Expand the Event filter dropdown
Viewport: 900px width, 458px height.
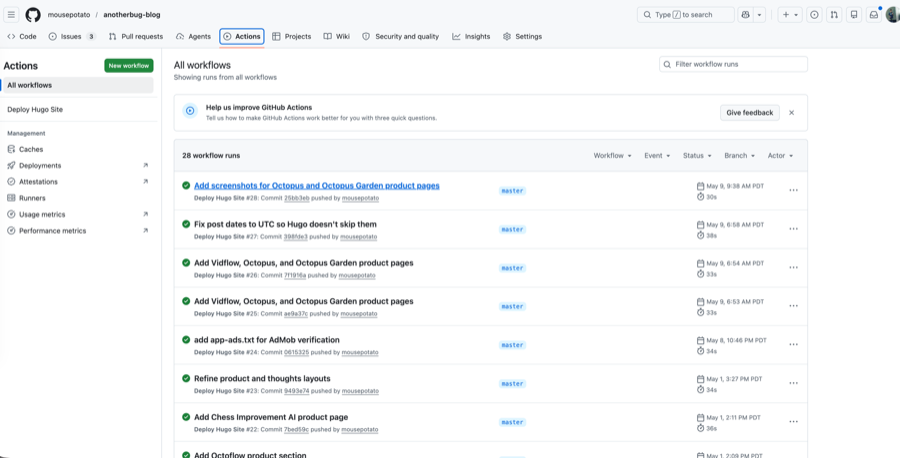(657, 156)
